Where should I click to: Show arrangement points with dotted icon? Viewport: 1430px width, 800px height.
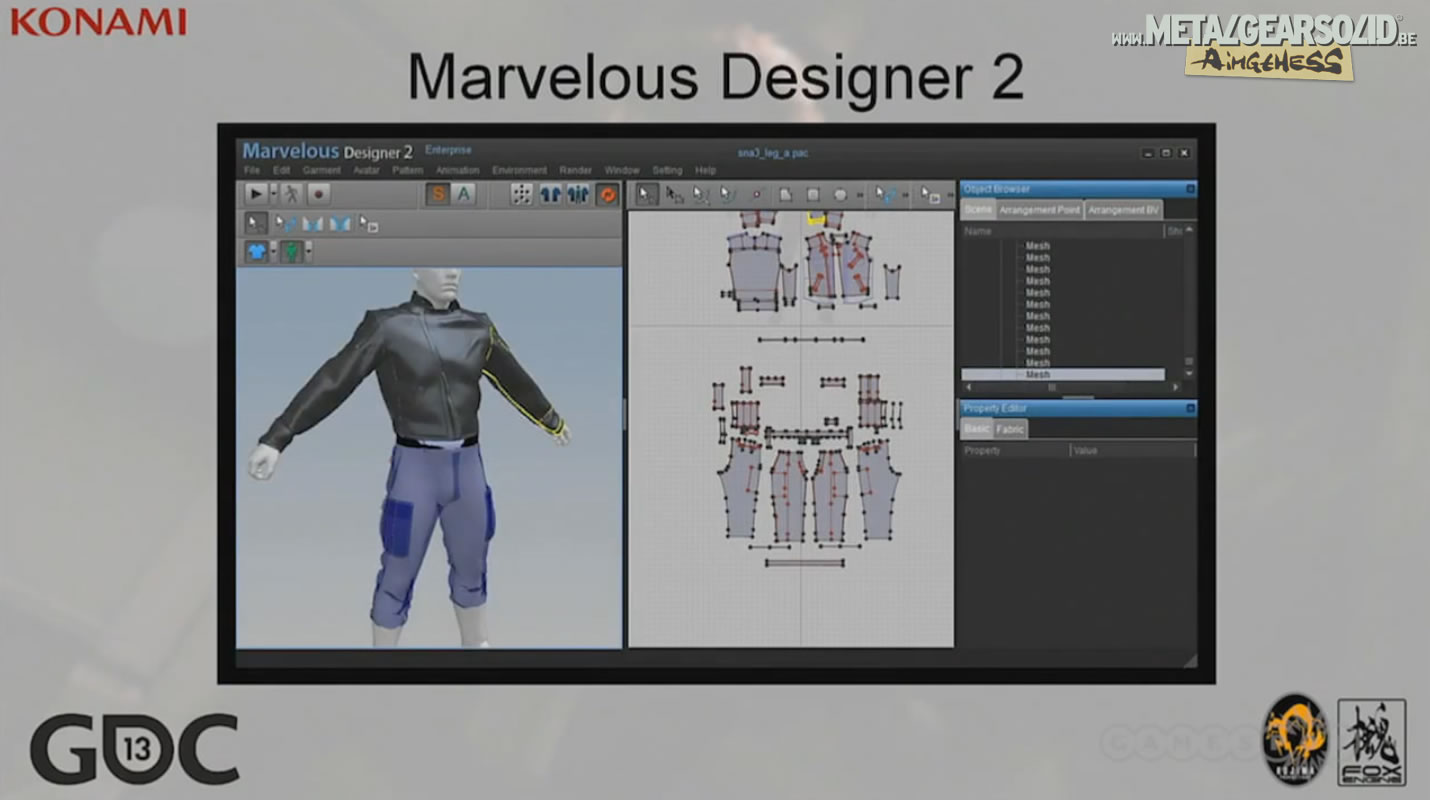click(x=521, y=194)
